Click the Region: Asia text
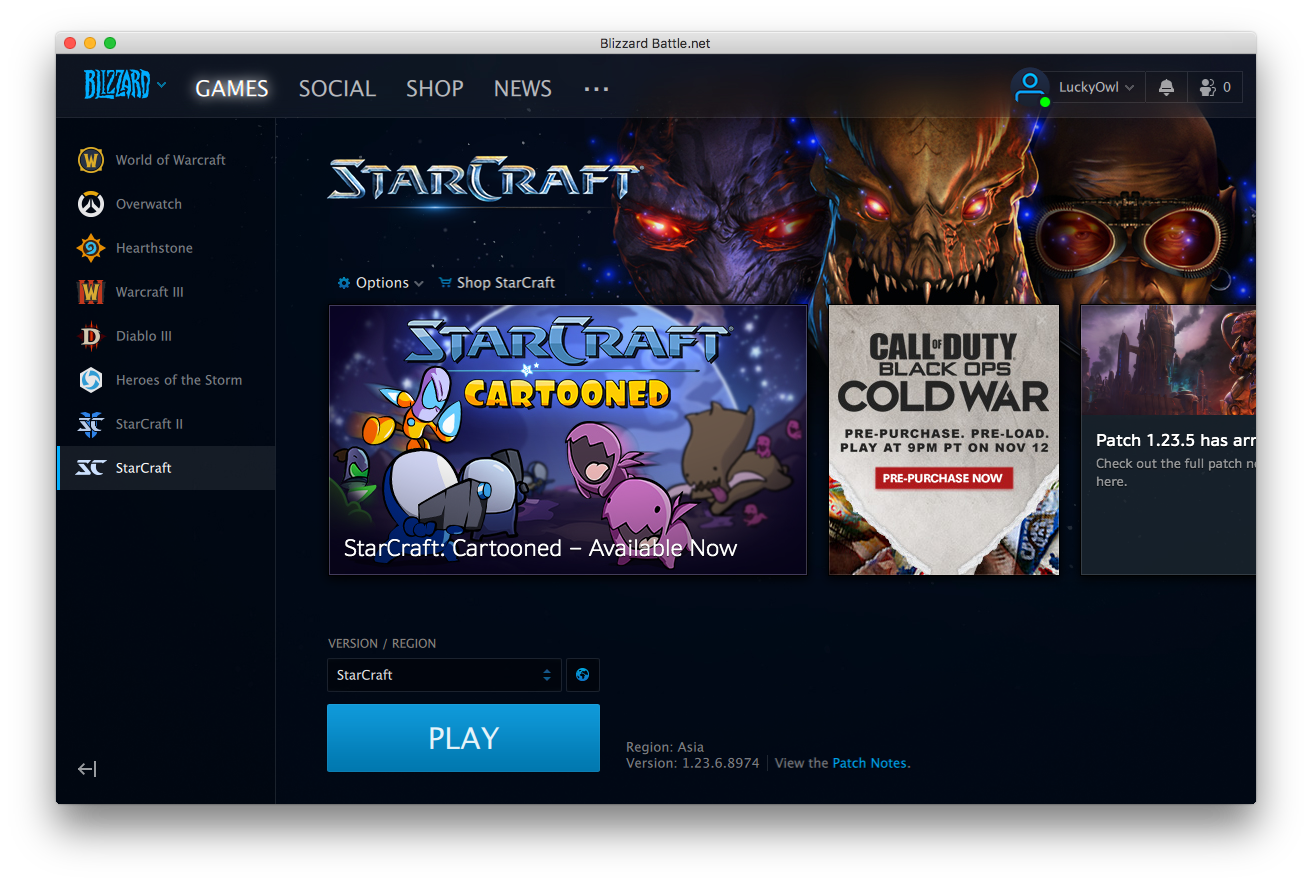 point(665,747)
